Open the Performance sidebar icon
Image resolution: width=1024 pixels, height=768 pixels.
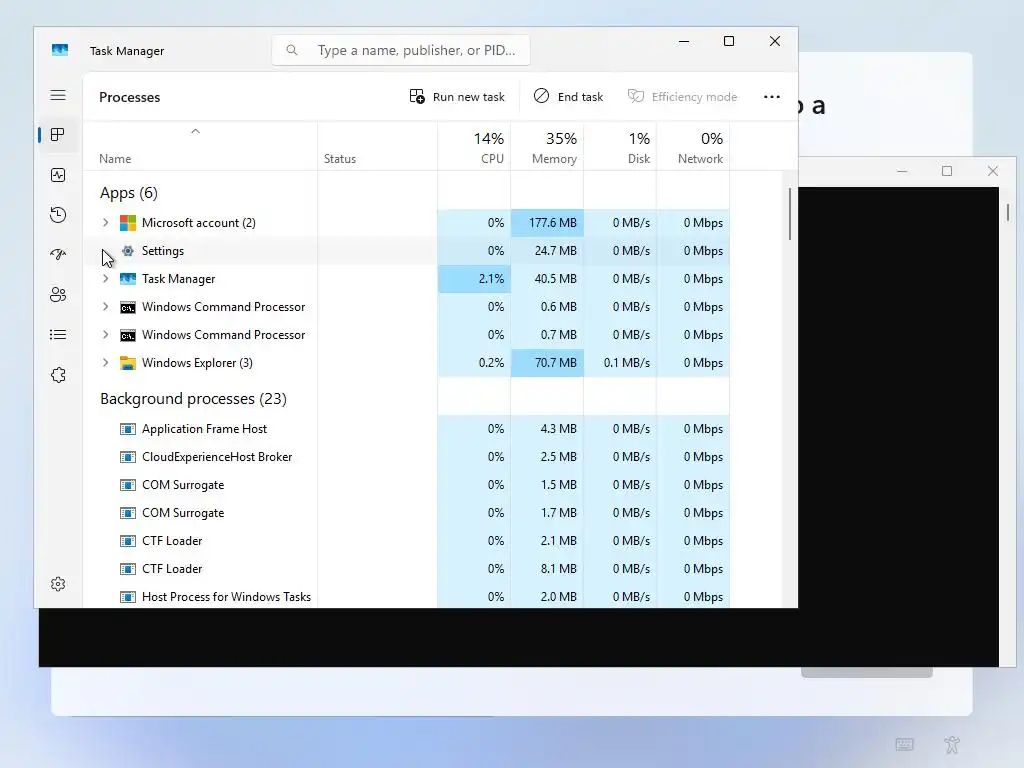58,175
